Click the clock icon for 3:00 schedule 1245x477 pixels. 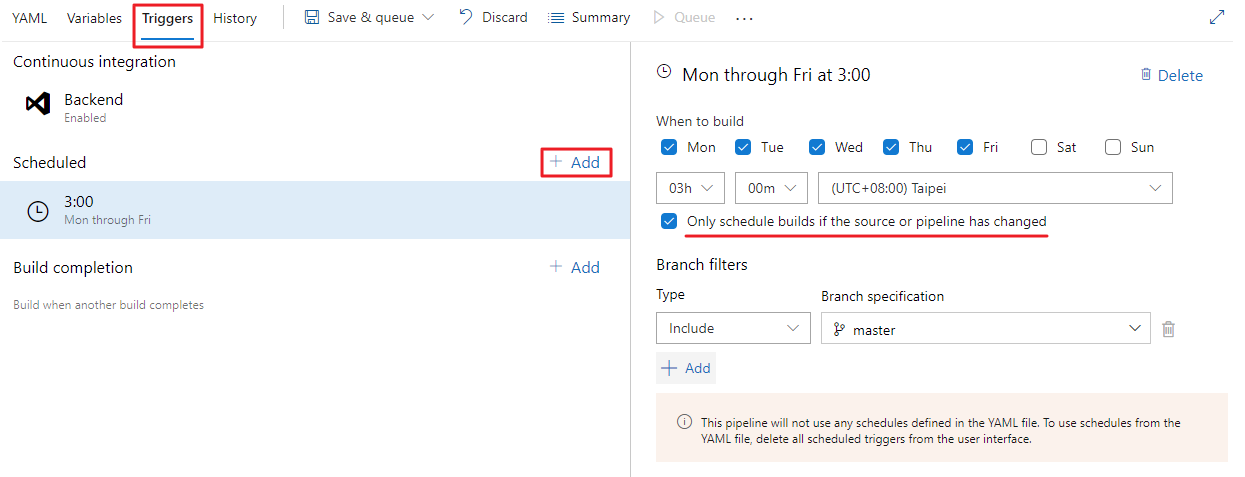37,210
